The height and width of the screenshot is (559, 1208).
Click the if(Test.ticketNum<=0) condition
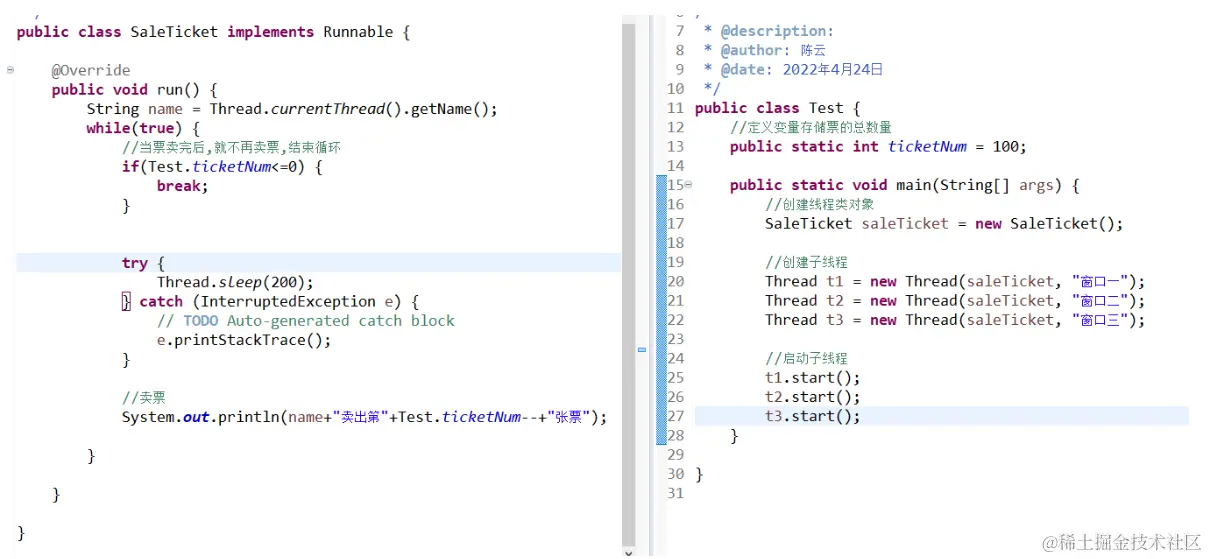click(222, 166)
